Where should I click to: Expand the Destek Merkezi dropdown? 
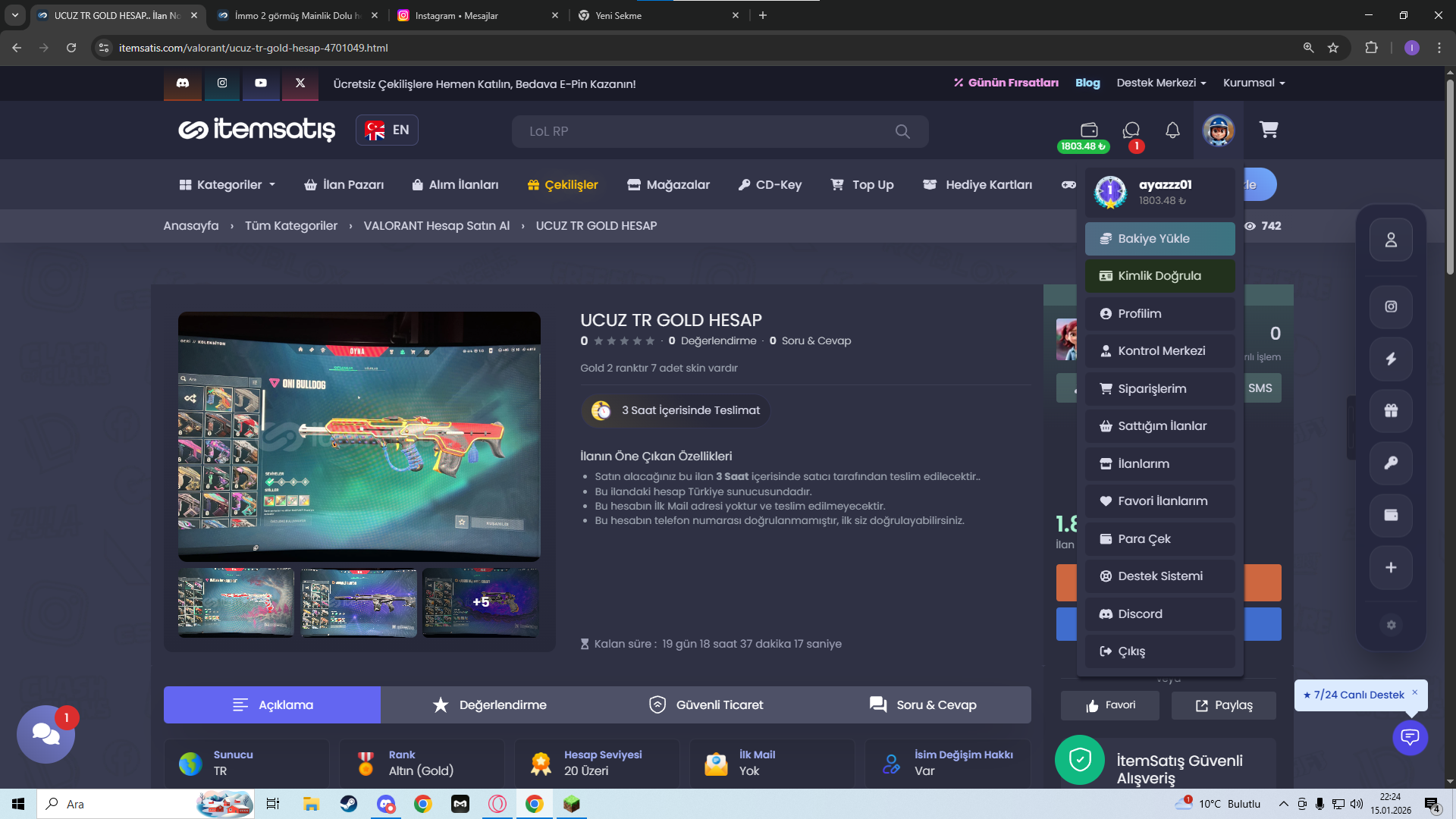point(1161,83)
